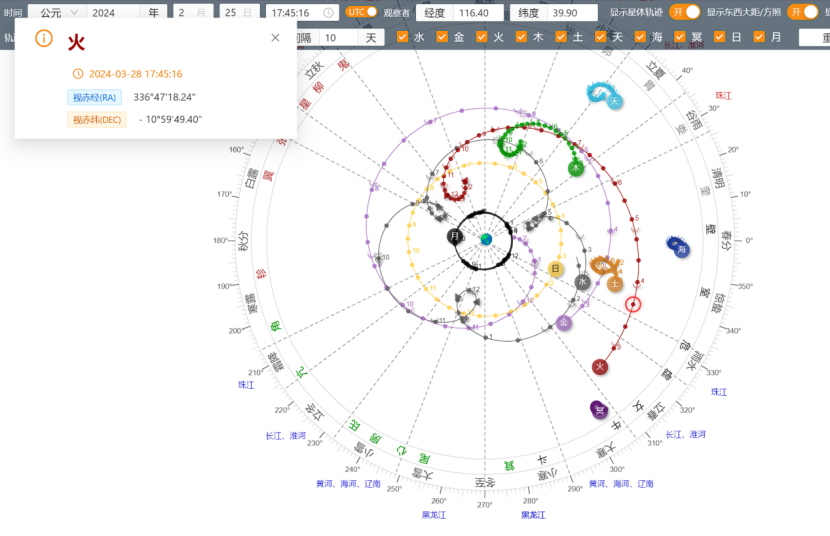Select the cyan 天 (Uranus) planet marker
The image size is (830, 536).
click(x=615, y=101)
